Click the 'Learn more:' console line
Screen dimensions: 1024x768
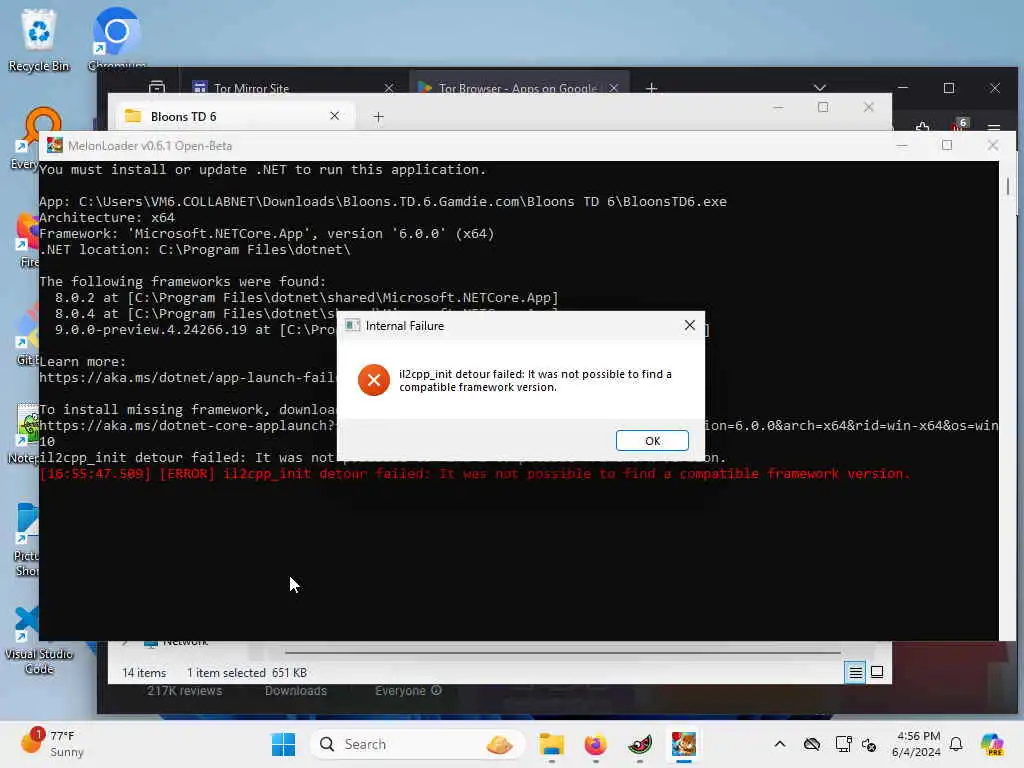point(82,361)
